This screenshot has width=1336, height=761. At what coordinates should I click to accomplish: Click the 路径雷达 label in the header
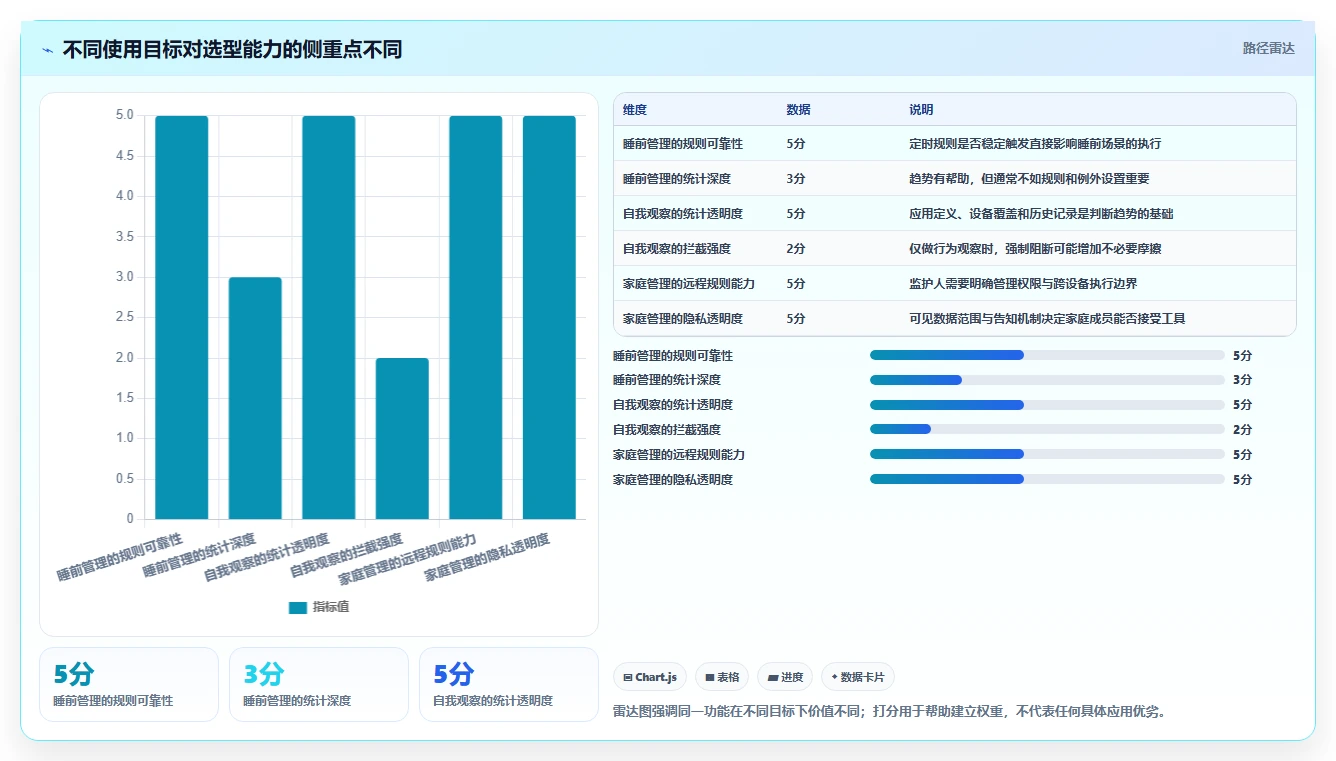pos(1268,48)
